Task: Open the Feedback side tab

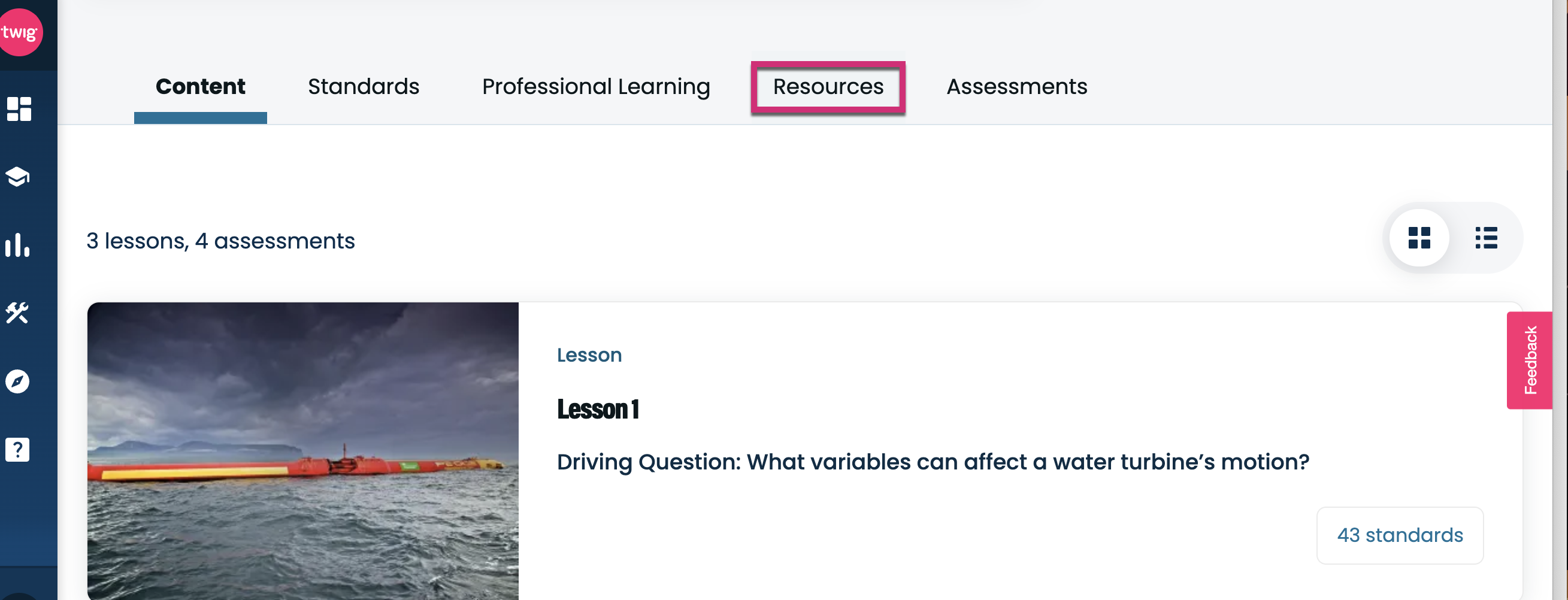Action: coord(1529,360)
